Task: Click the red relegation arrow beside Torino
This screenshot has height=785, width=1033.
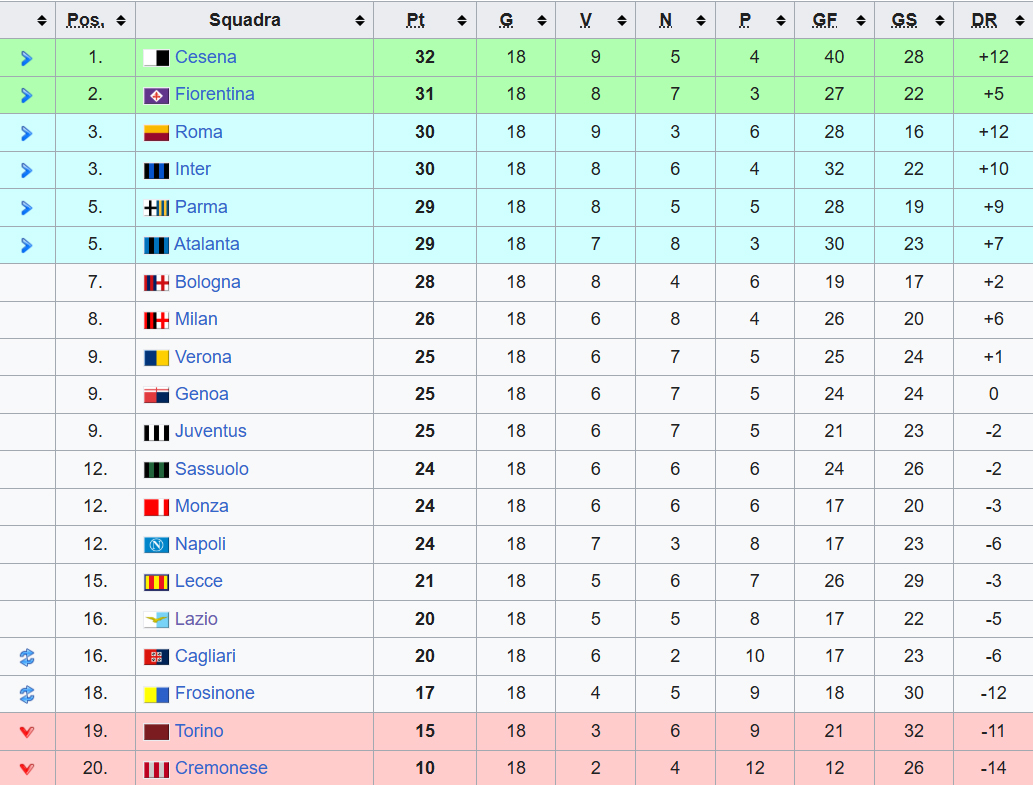Action: pos(27,732)
